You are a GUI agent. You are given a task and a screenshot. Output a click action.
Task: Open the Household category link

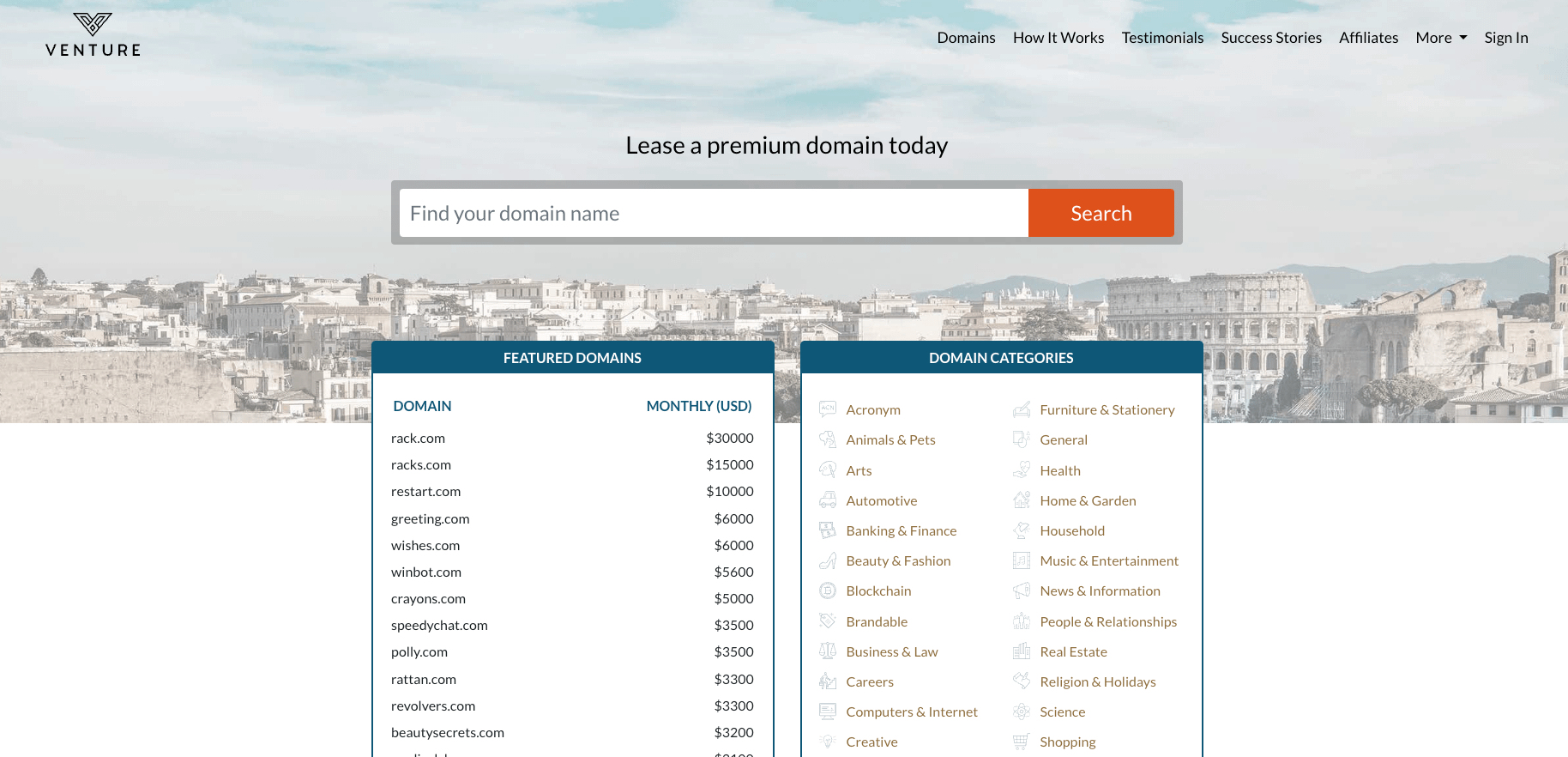[1072, 530]
